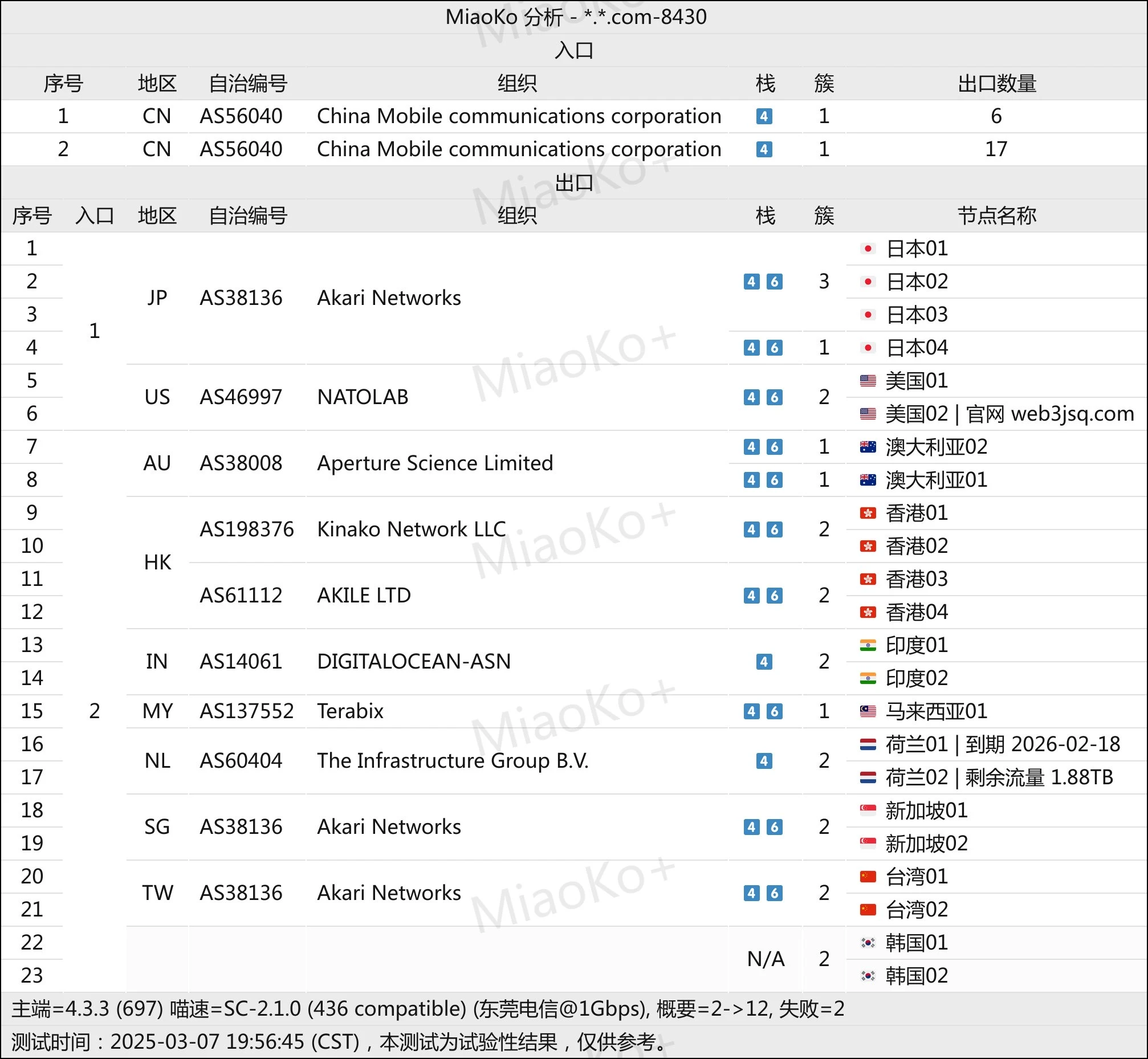
Task: Click the Australia flag beside 澳大利亚02
Action: click(x=868, y=447)
